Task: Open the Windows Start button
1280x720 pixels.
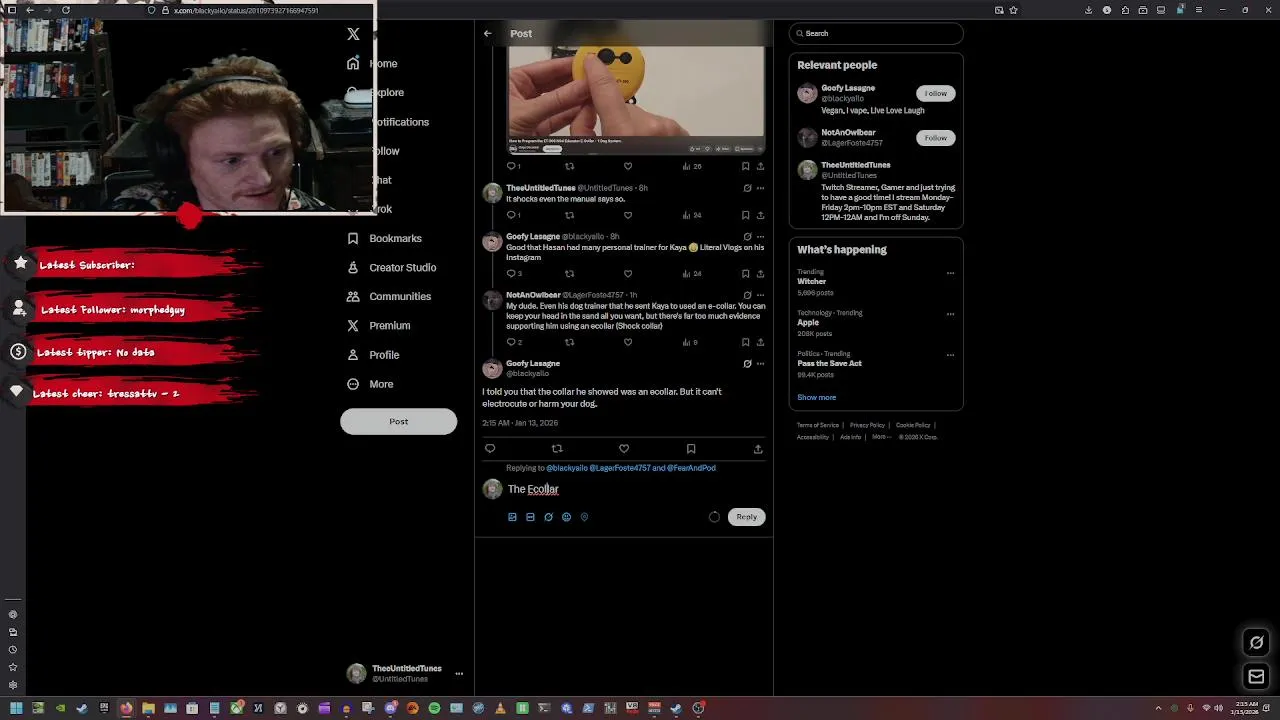Action: coord(16,708)
